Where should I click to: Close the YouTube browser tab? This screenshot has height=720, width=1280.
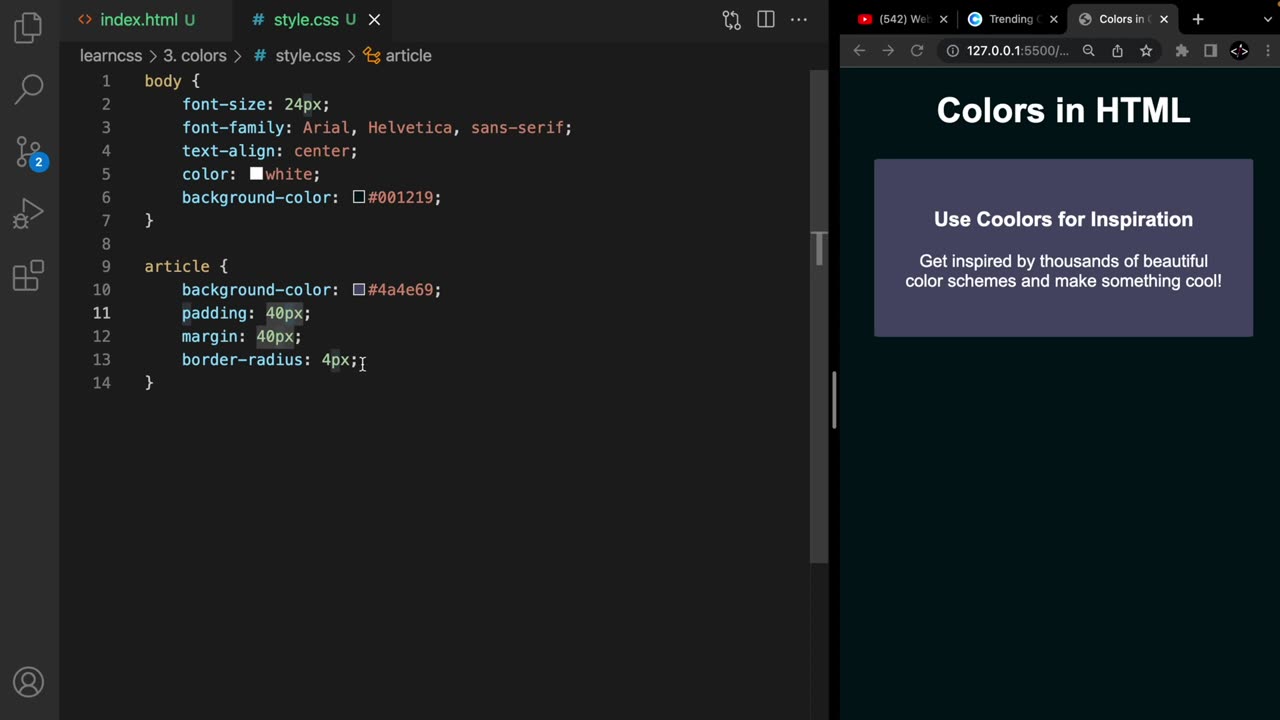click(x=943, y=19)
